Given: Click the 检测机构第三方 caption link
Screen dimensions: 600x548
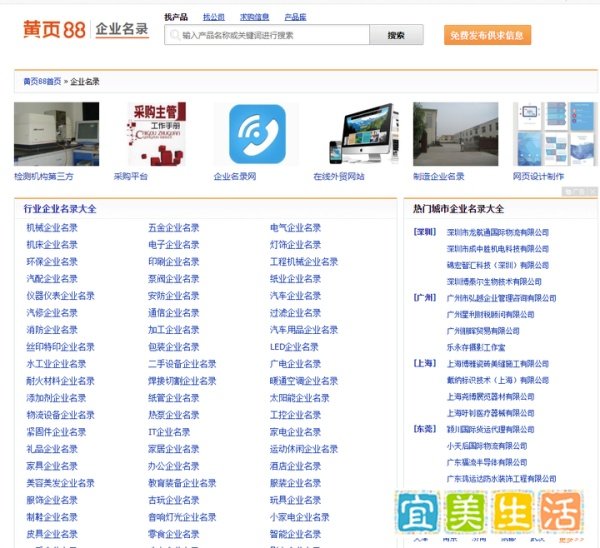Looking at the screenshot, I should point(44,176).
